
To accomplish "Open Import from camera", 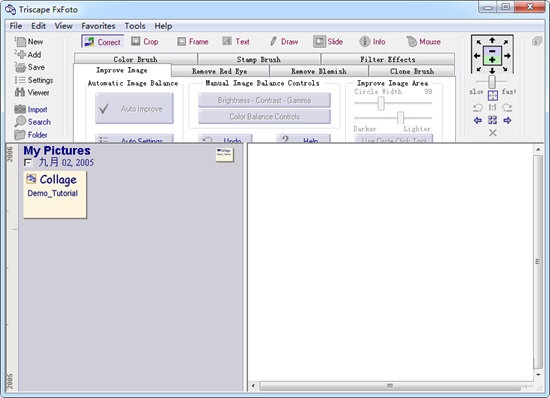I will [x=31, y=109].
